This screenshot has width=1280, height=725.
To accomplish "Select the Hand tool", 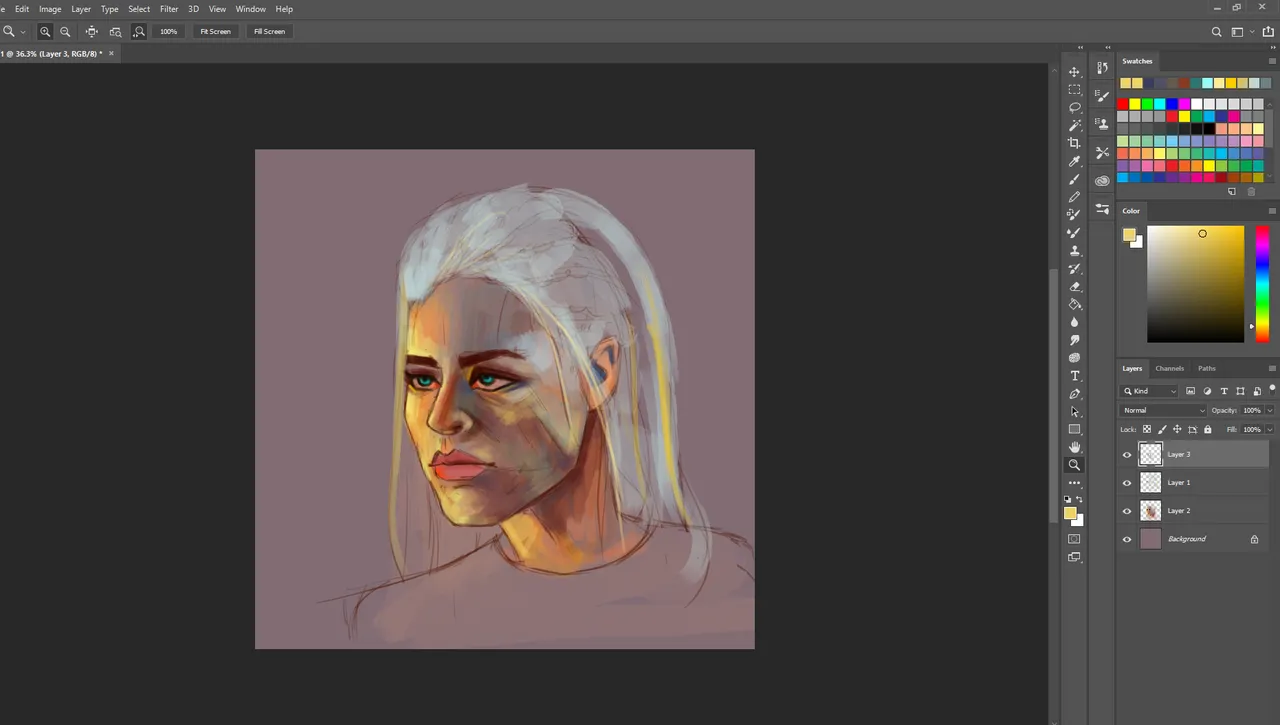I will [1075, 447].
